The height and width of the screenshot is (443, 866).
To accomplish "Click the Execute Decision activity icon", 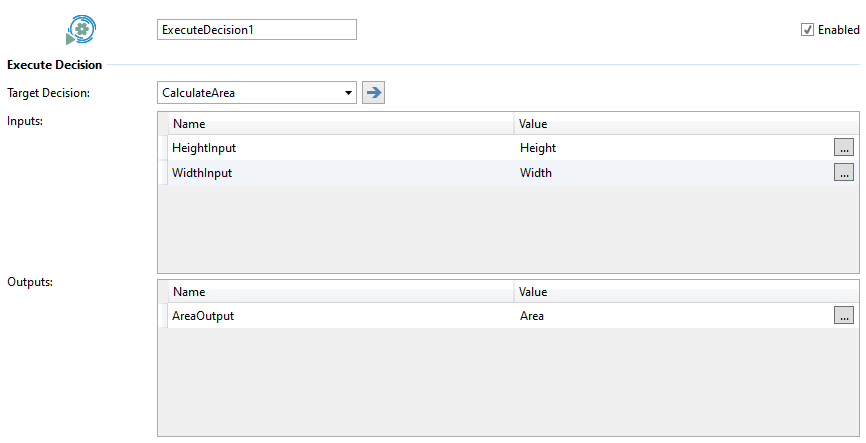I will tap(81, 30).
